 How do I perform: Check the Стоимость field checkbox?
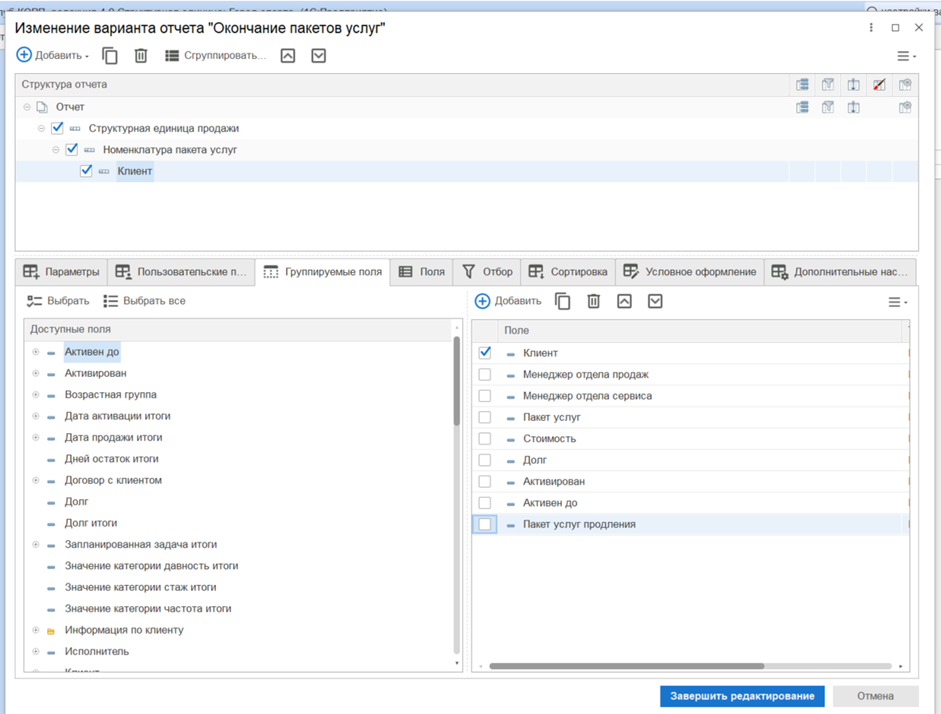(x=485, y=439)
